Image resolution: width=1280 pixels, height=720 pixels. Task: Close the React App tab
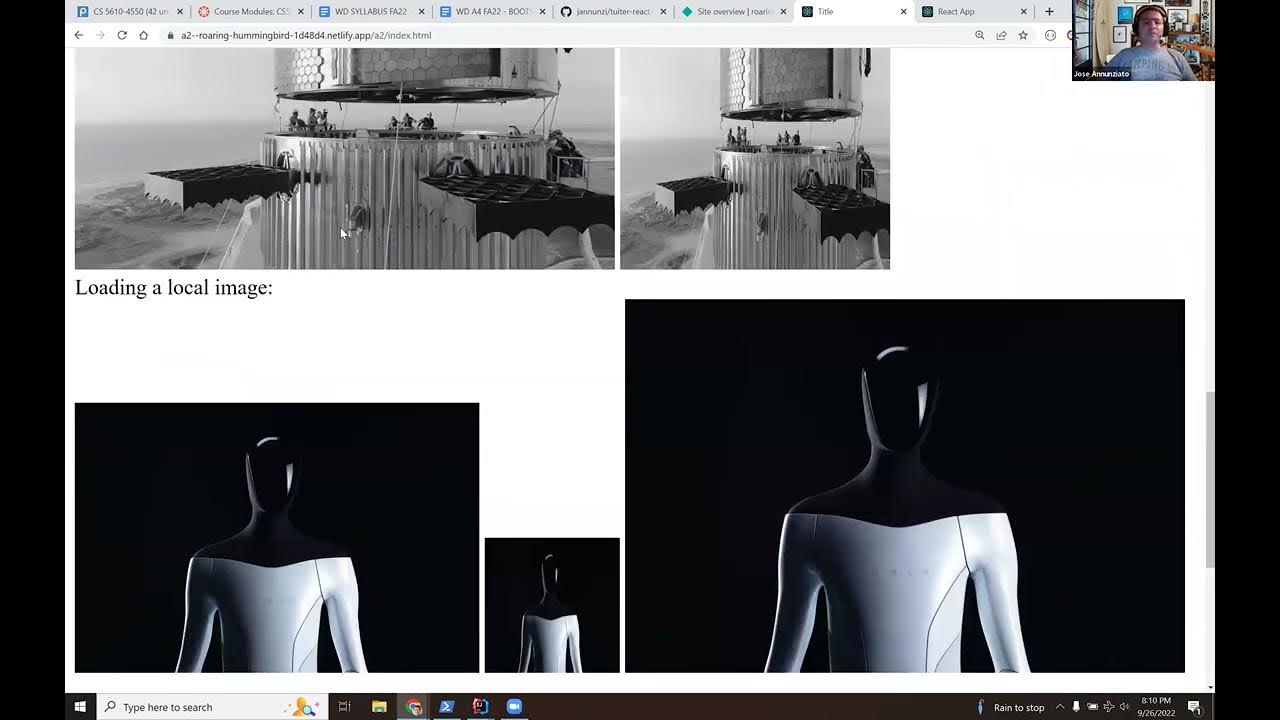pyautogui.click(x=1024, y=12)
